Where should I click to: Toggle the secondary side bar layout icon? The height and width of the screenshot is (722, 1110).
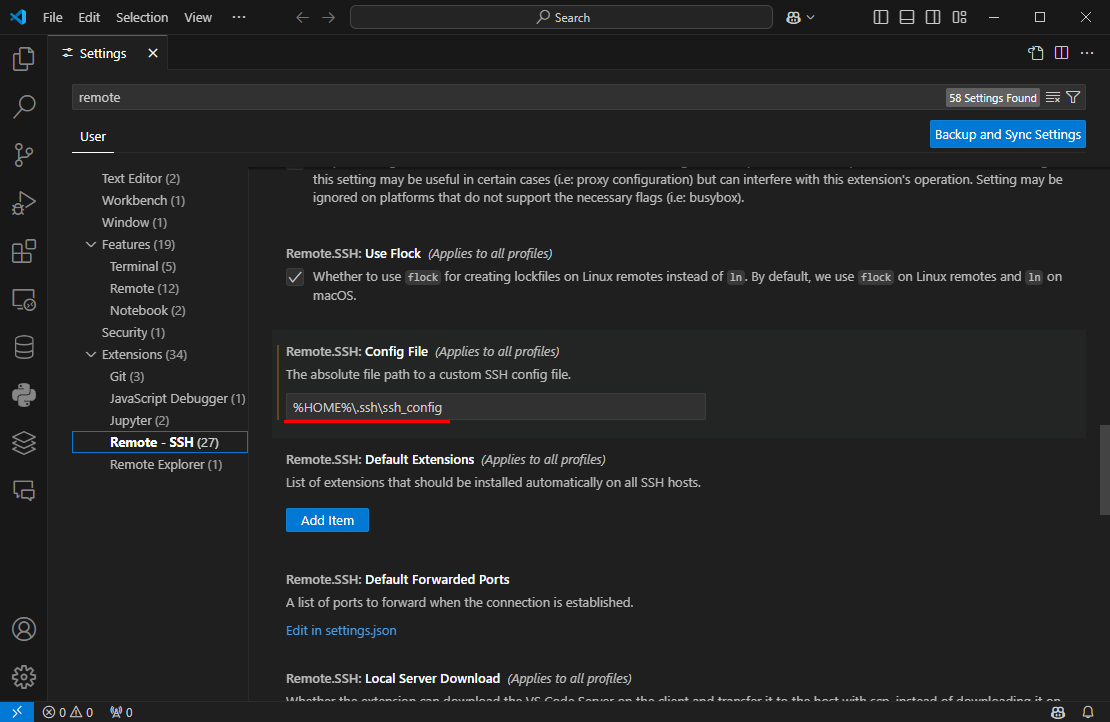coord(933,18)
